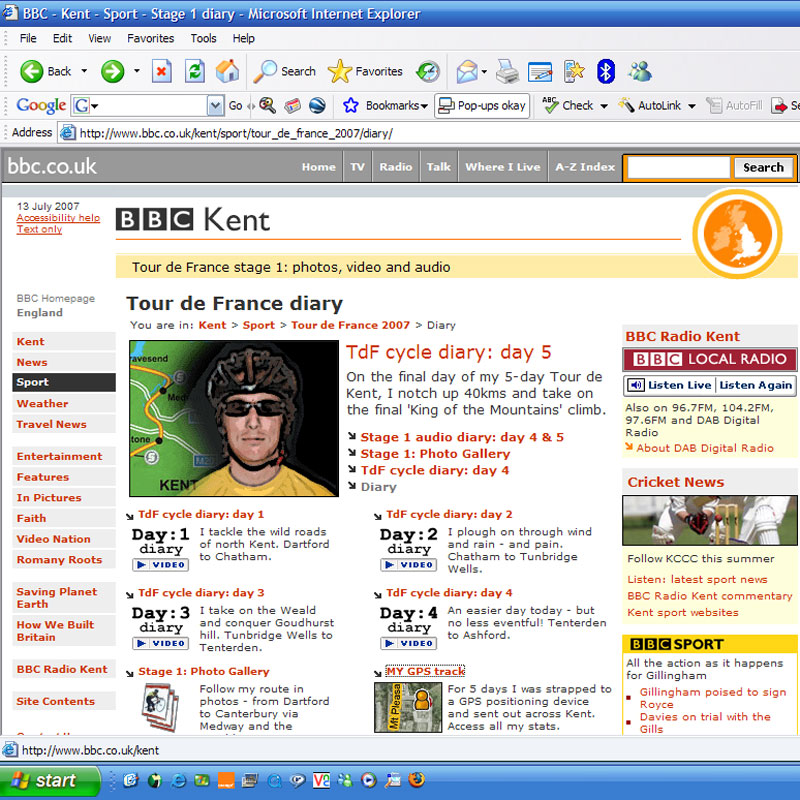Click the BBC search input field

pos(678,167)
